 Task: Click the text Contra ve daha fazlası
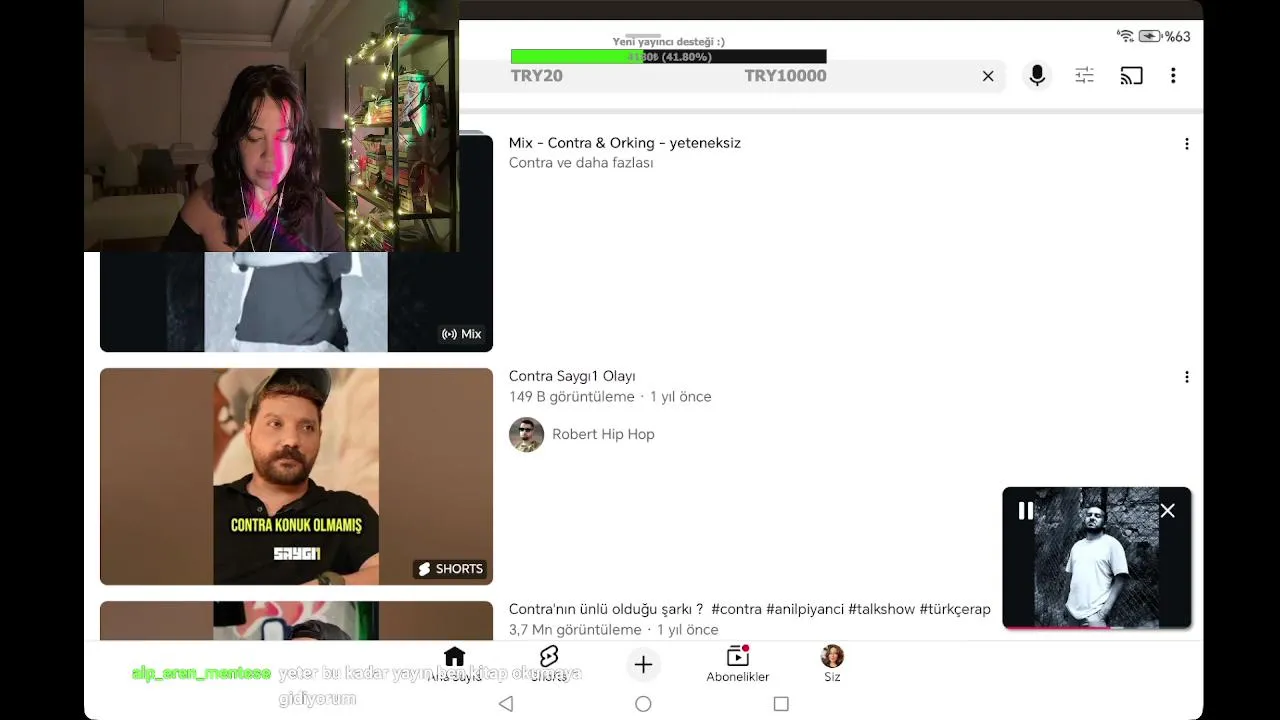[581, 163]
